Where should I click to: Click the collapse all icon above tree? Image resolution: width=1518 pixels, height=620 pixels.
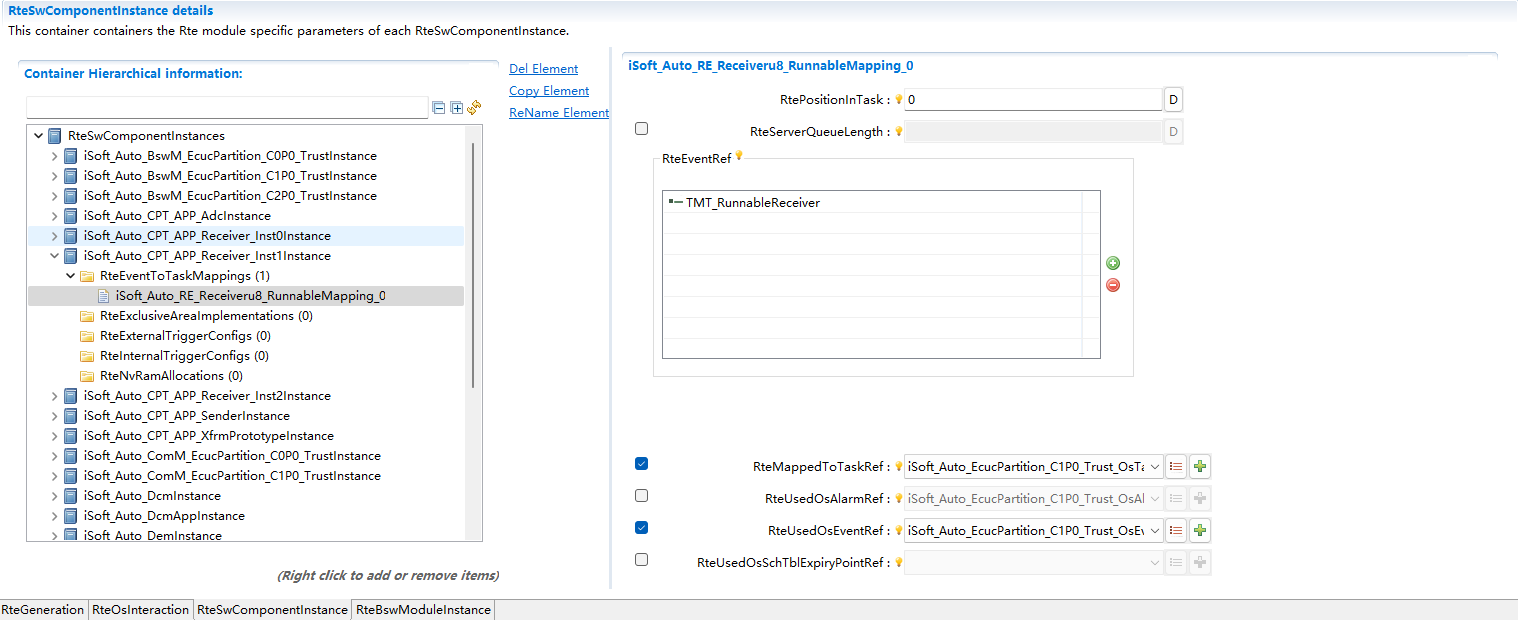[438, 108]
